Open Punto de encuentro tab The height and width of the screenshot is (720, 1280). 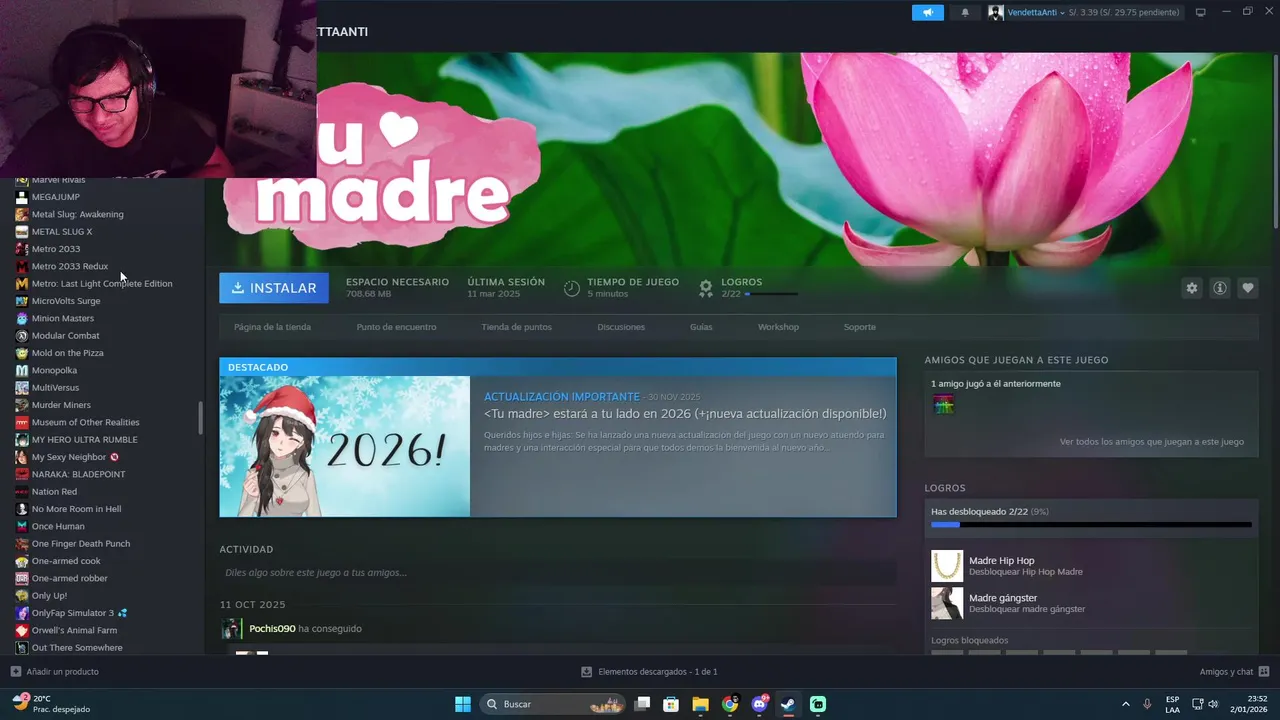coord(396,327)
